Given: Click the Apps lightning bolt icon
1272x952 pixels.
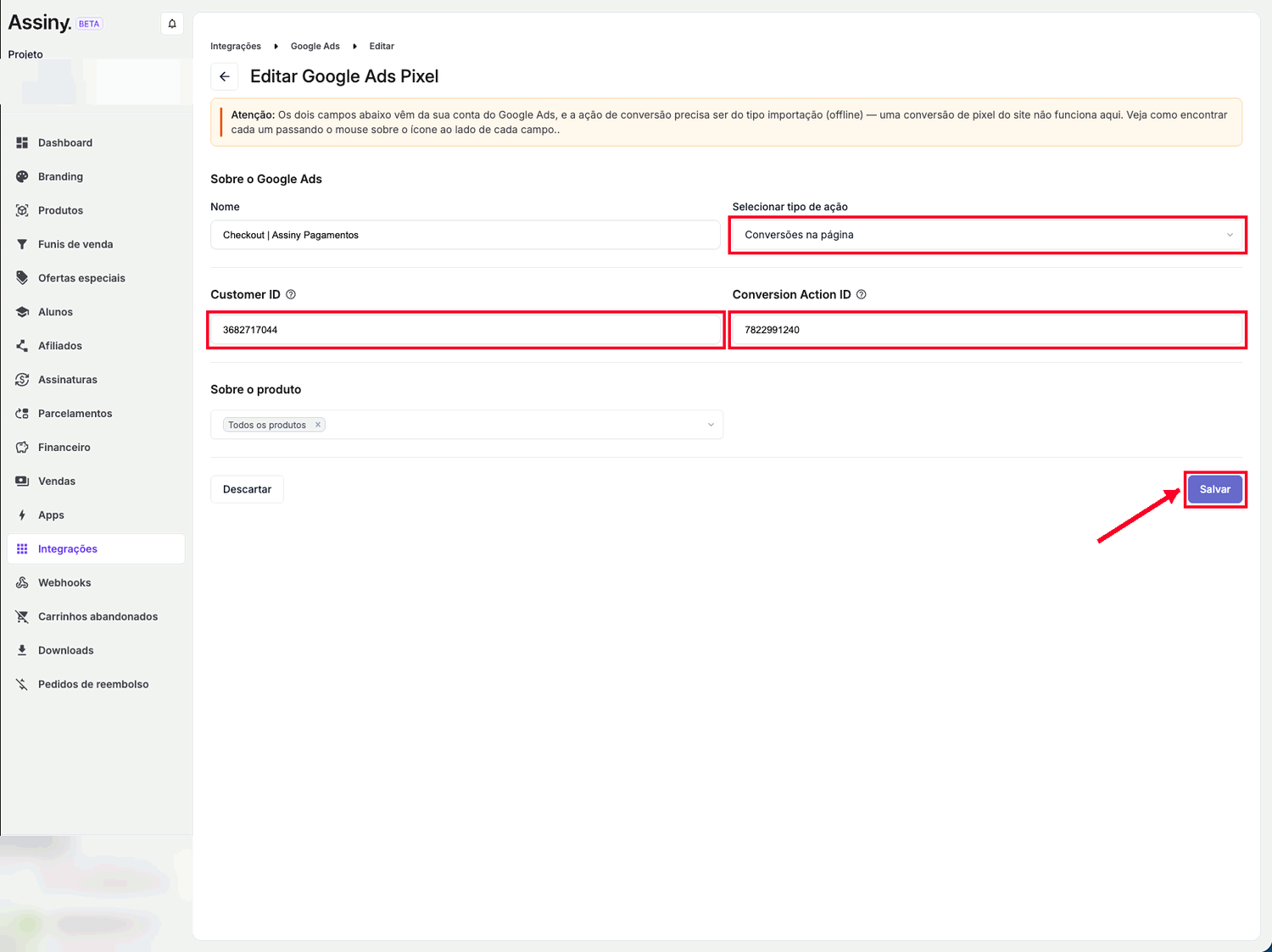Looking at the screenshot, I should (x=22, y=515).
